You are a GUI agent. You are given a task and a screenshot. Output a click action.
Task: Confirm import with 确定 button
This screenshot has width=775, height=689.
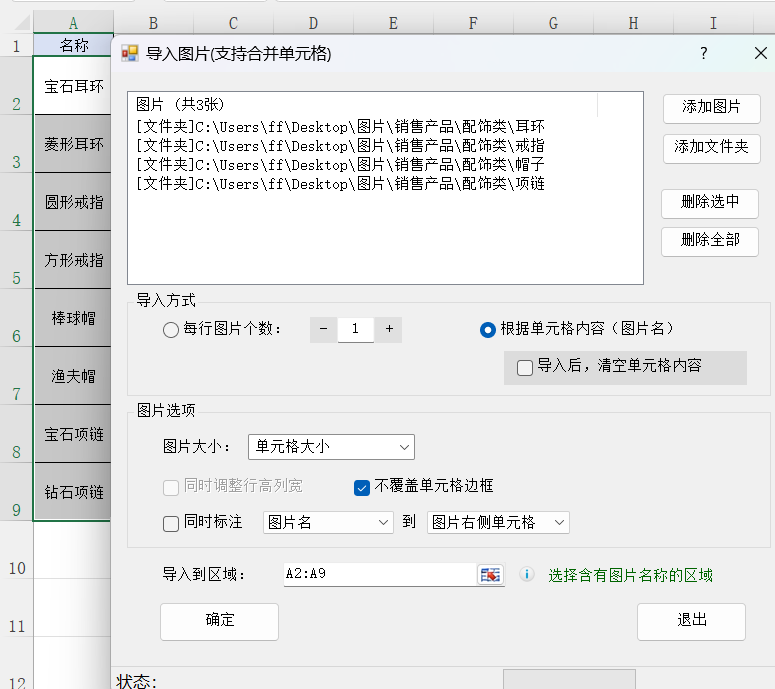tap(219, 621)
